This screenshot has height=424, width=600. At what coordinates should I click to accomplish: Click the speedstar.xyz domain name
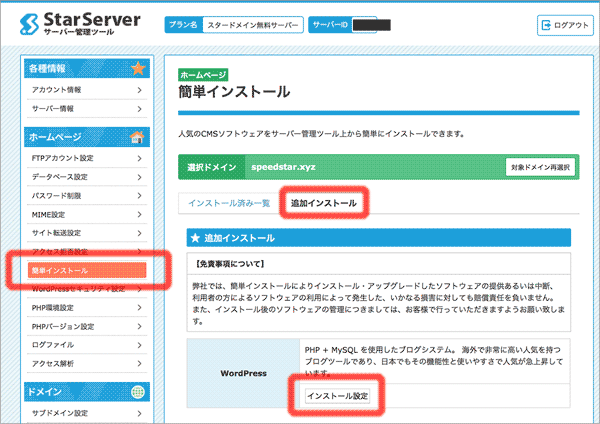(x=283, y=167)
